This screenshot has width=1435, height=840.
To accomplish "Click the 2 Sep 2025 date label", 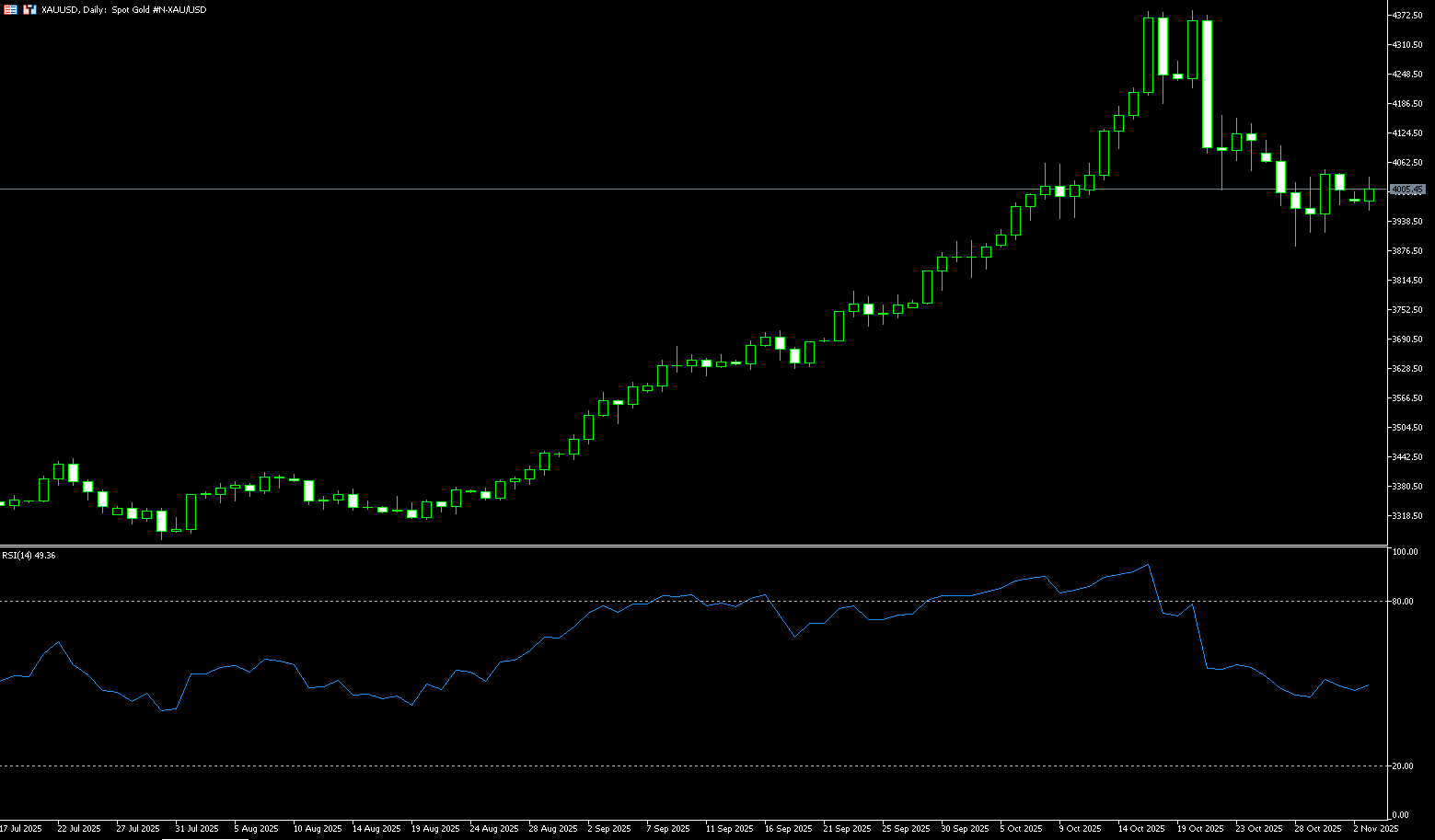I will 609,829.
